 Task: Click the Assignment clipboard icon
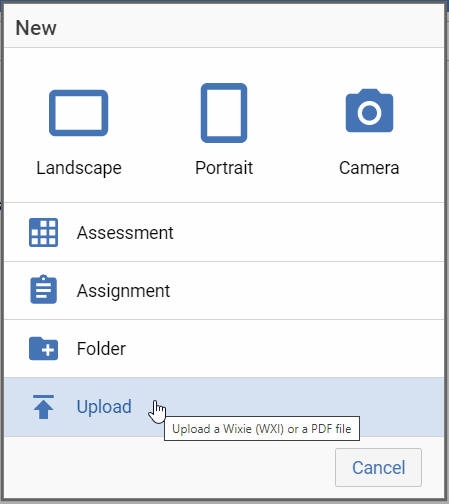tap(43, 289)
